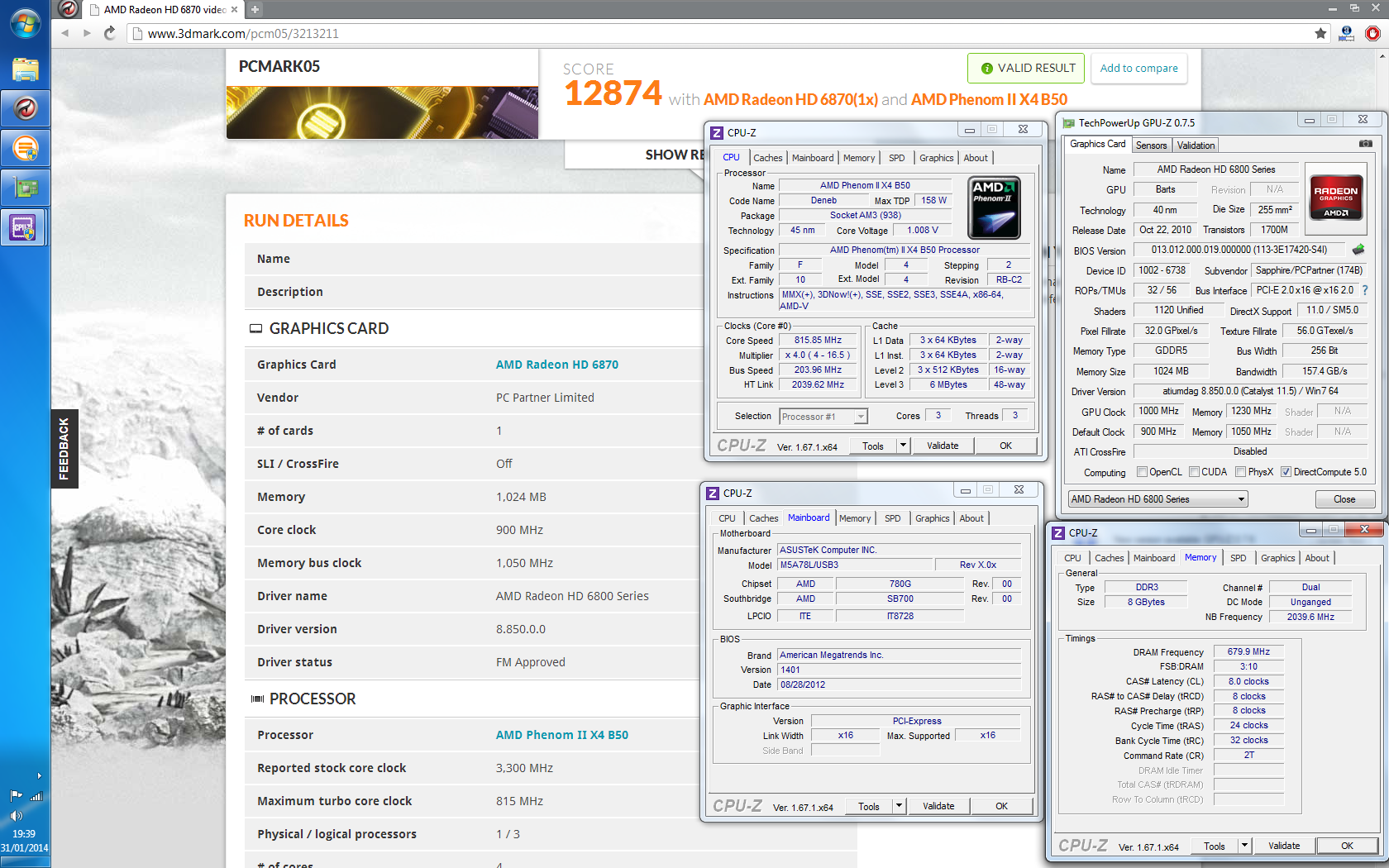
Task: Open the volume speaker tray icon
Action: (16, 815)
